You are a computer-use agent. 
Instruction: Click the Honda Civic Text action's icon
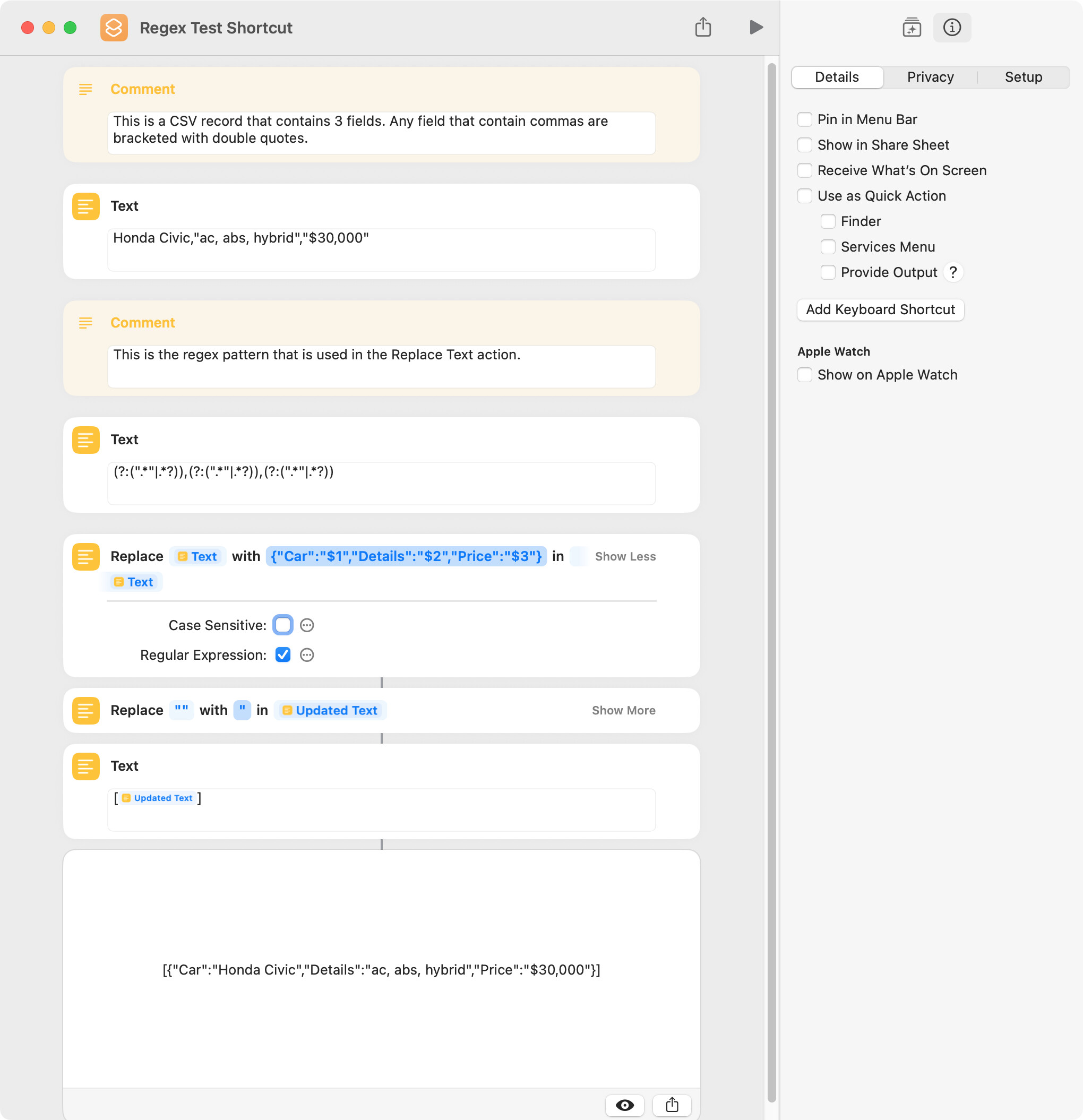click(85, 206)
